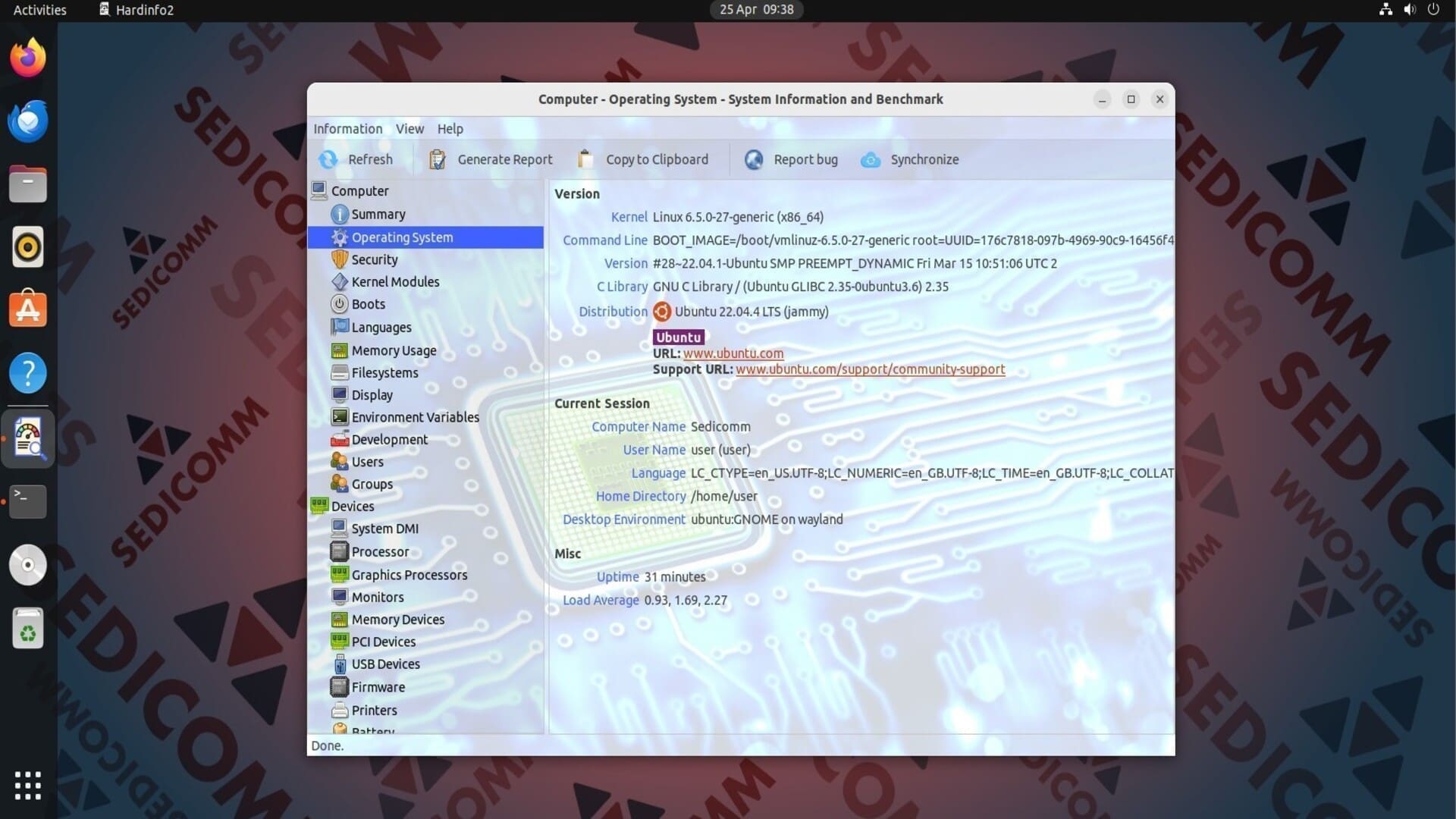
Task: Select the Firmware icon in the sidebar
Action: pyautogui.click(x=340, y=687)
